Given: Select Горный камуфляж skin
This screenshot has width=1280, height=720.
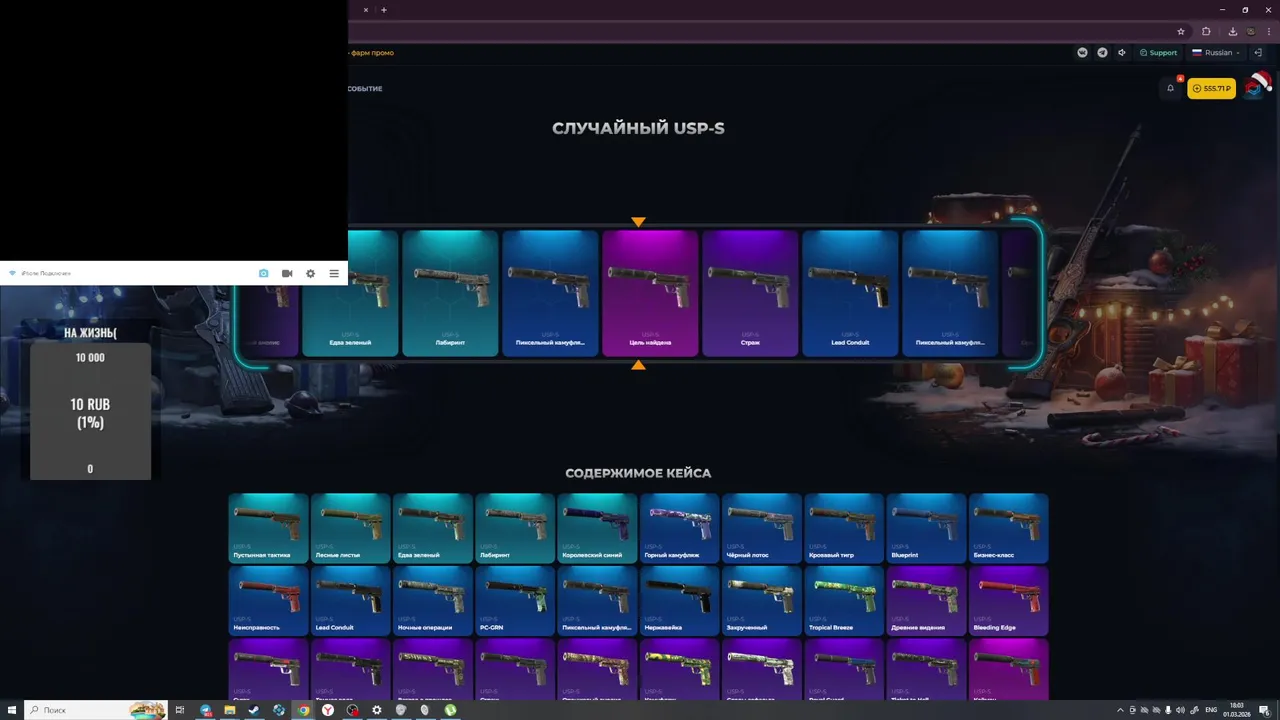Looking at the screenshot, I should (x=679, y=528).
